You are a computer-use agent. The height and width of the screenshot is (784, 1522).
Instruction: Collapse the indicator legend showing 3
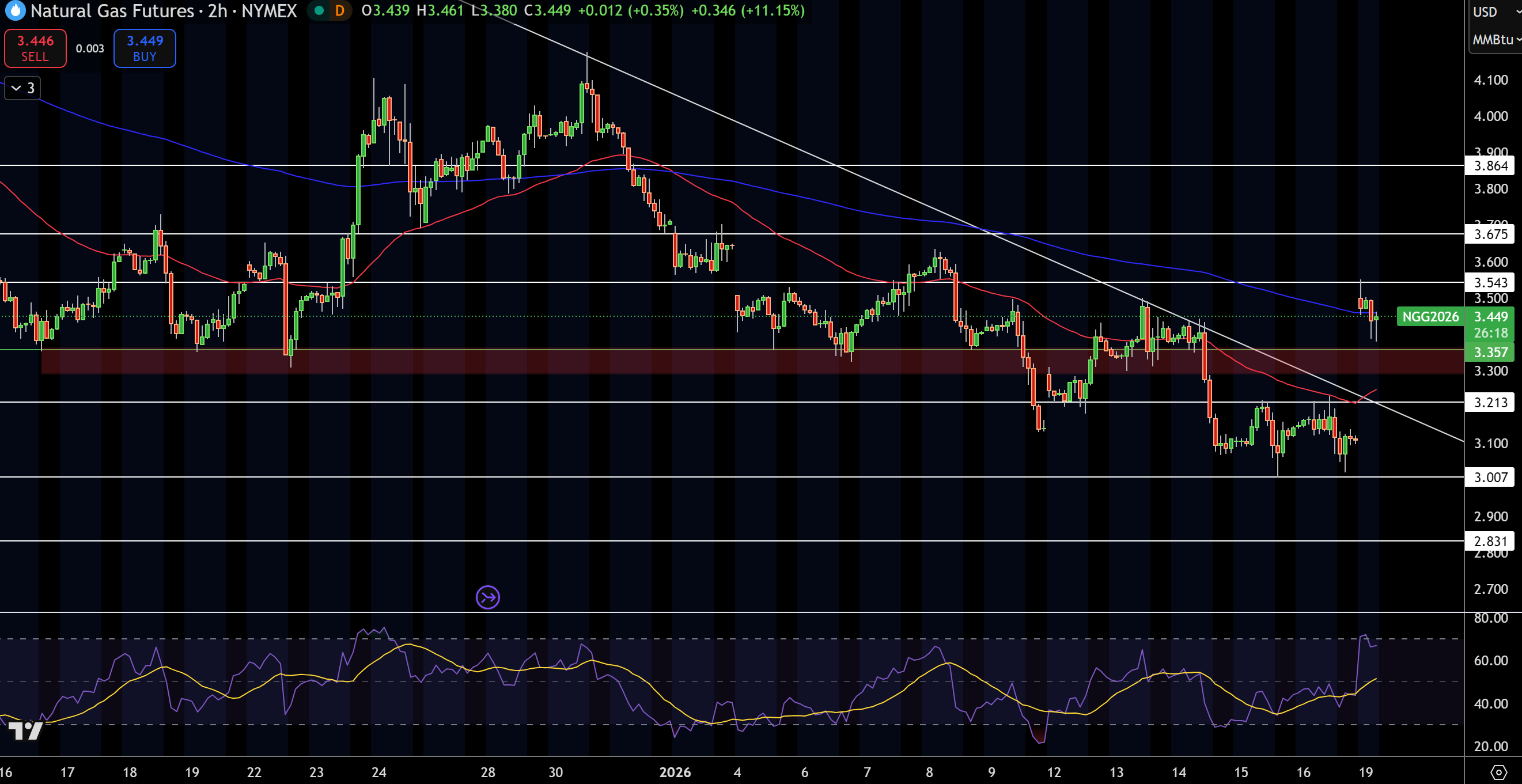point(22,88)
